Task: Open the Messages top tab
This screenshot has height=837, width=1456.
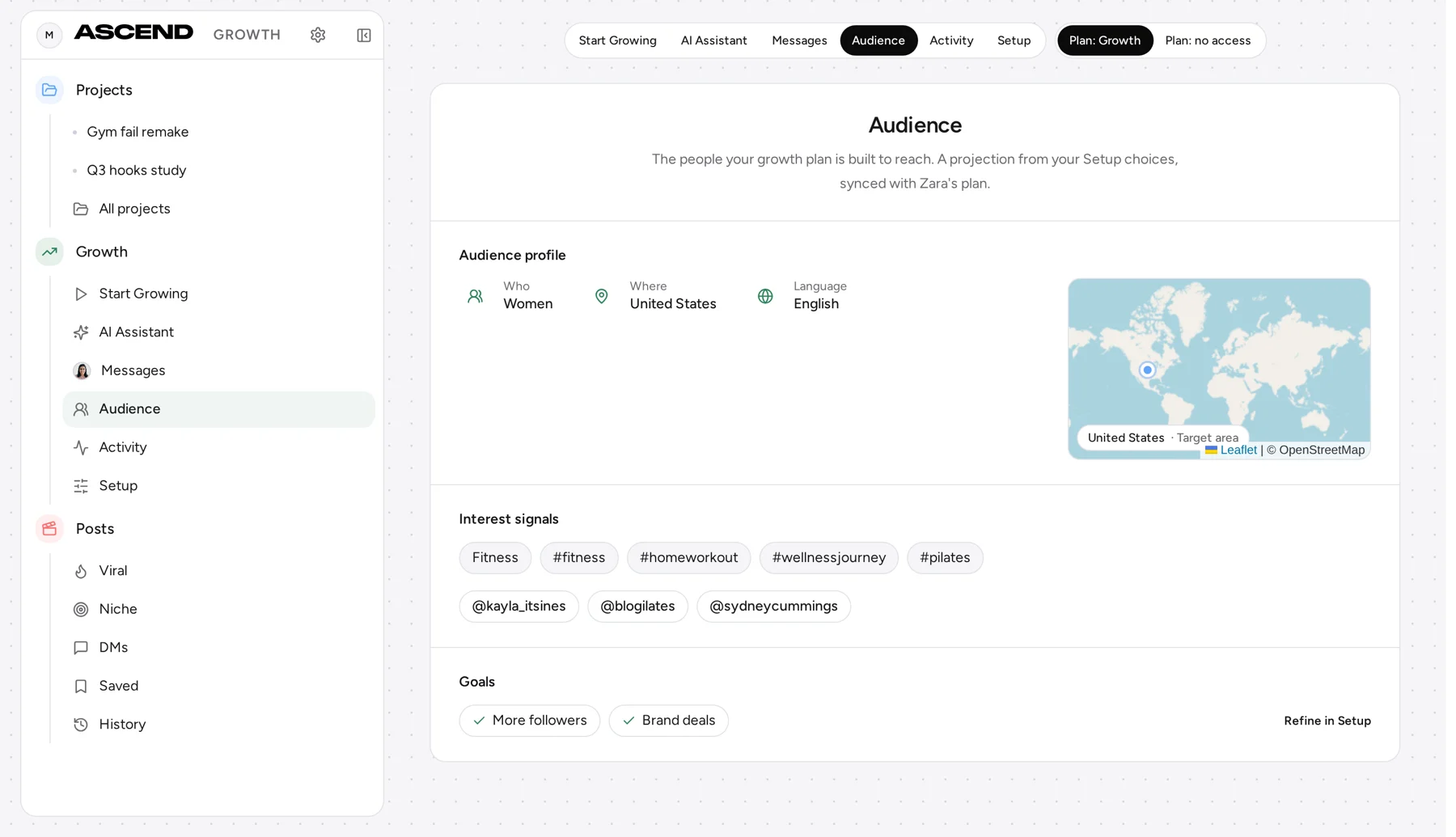Action: pyautogui.click(x=799, y=40)
